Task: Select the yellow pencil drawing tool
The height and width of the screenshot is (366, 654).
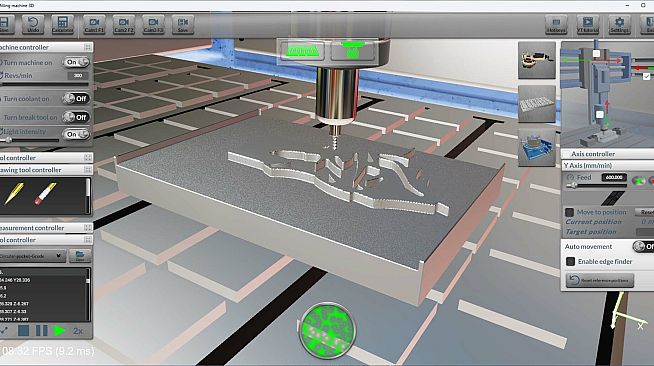Action: [x=14, y=194]
